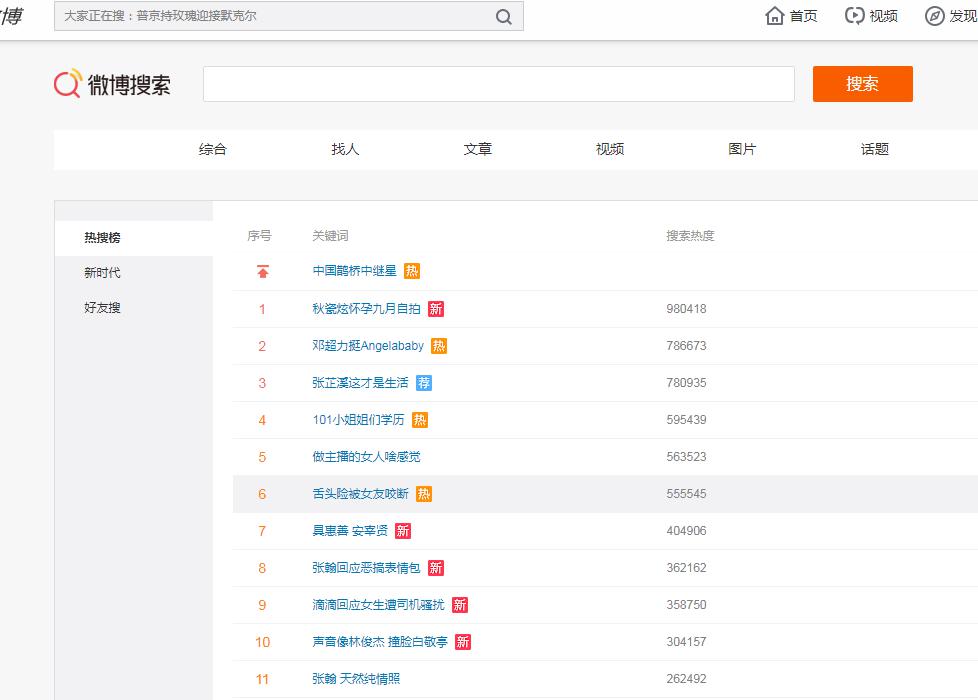
Task: Click the 搜索热度 column header
Action: point(690,236)
